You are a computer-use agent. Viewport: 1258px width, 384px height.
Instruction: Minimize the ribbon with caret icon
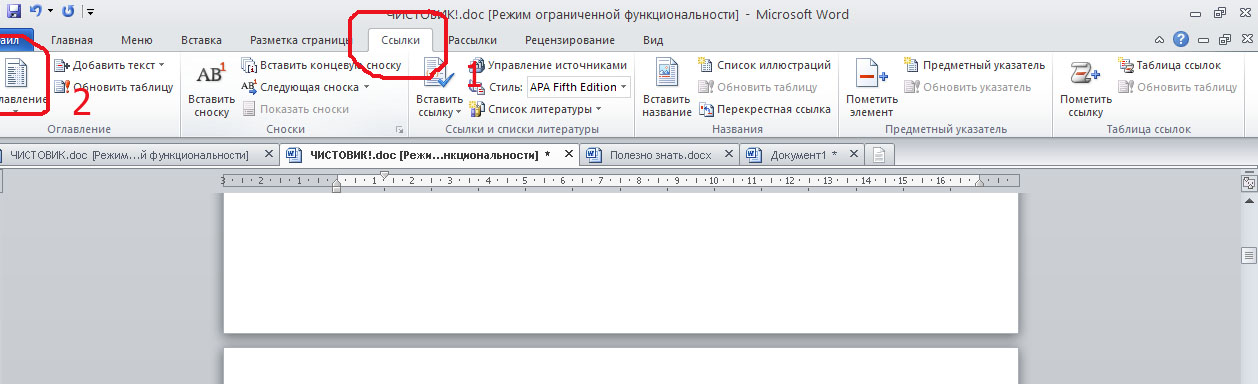pyautogui.click(x=1158, y=40)
